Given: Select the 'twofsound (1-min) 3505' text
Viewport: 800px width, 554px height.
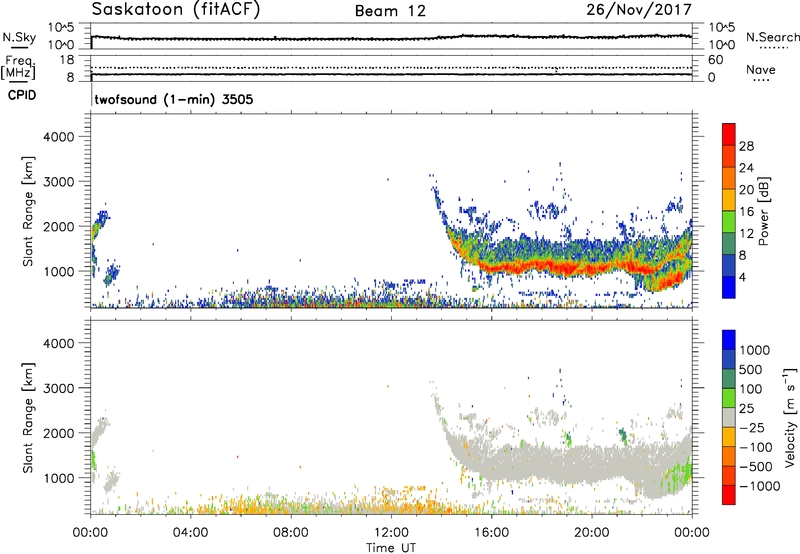Looking at the screenshot, I should (x=174, y=99).
